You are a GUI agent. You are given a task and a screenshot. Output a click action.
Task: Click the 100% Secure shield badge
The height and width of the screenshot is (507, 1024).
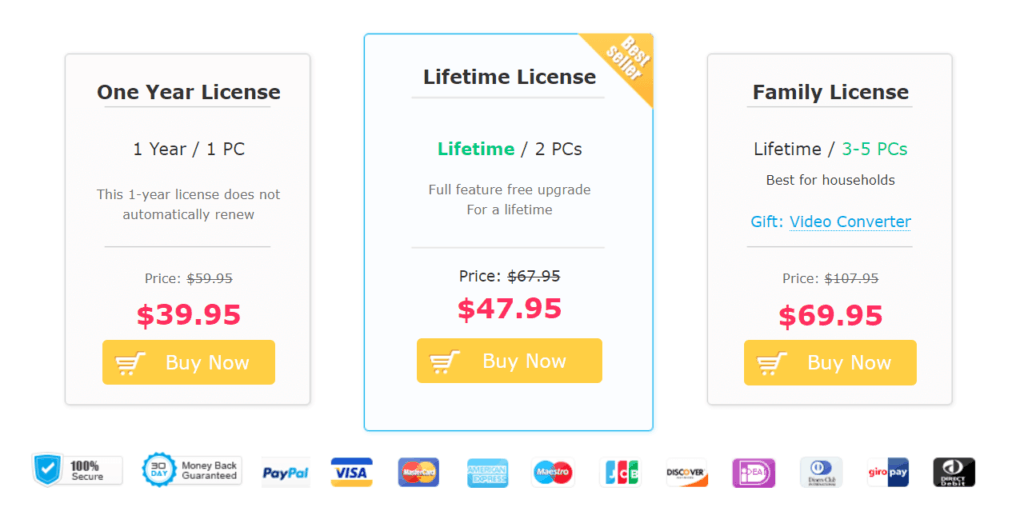(77, 470)
